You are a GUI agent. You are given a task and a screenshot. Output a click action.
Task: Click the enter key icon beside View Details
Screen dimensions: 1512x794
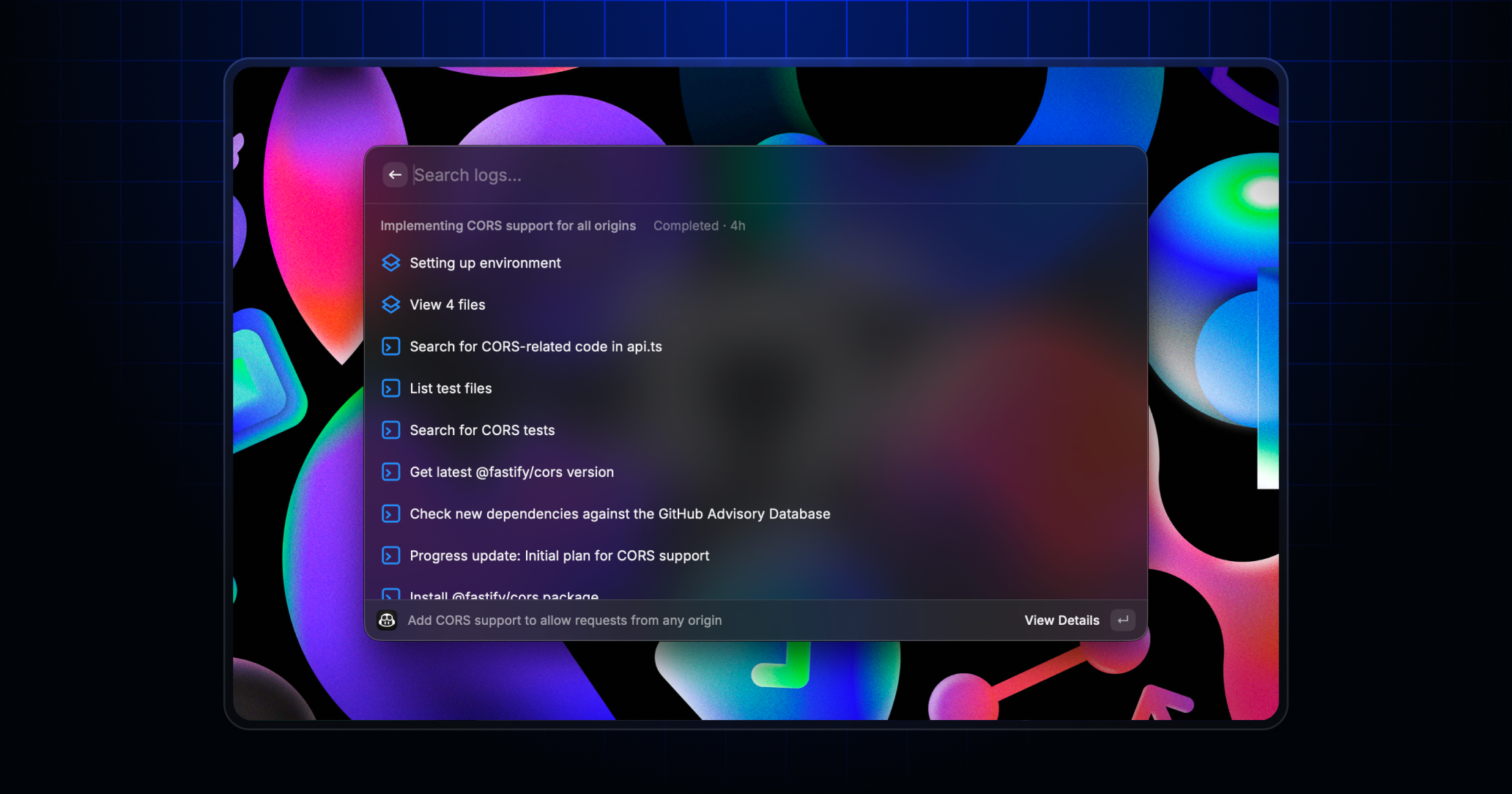coord(1123,620)
